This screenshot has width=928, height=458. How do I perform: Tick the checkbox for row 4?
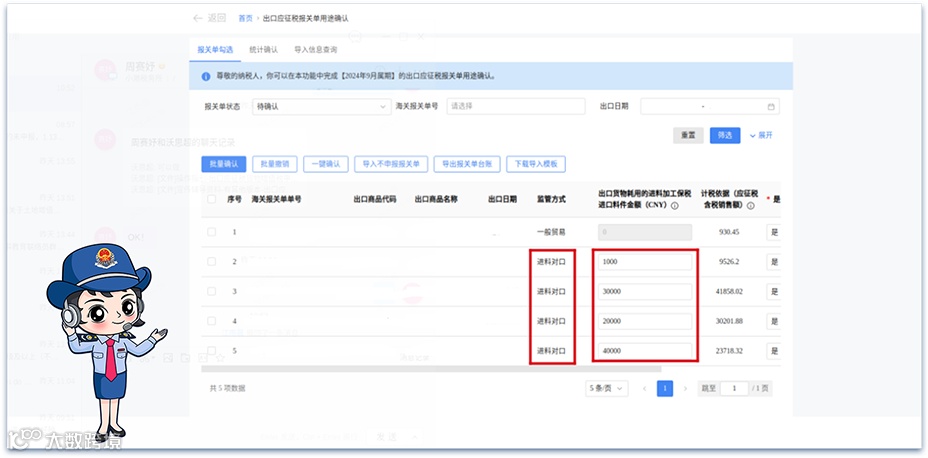[211, 321]
